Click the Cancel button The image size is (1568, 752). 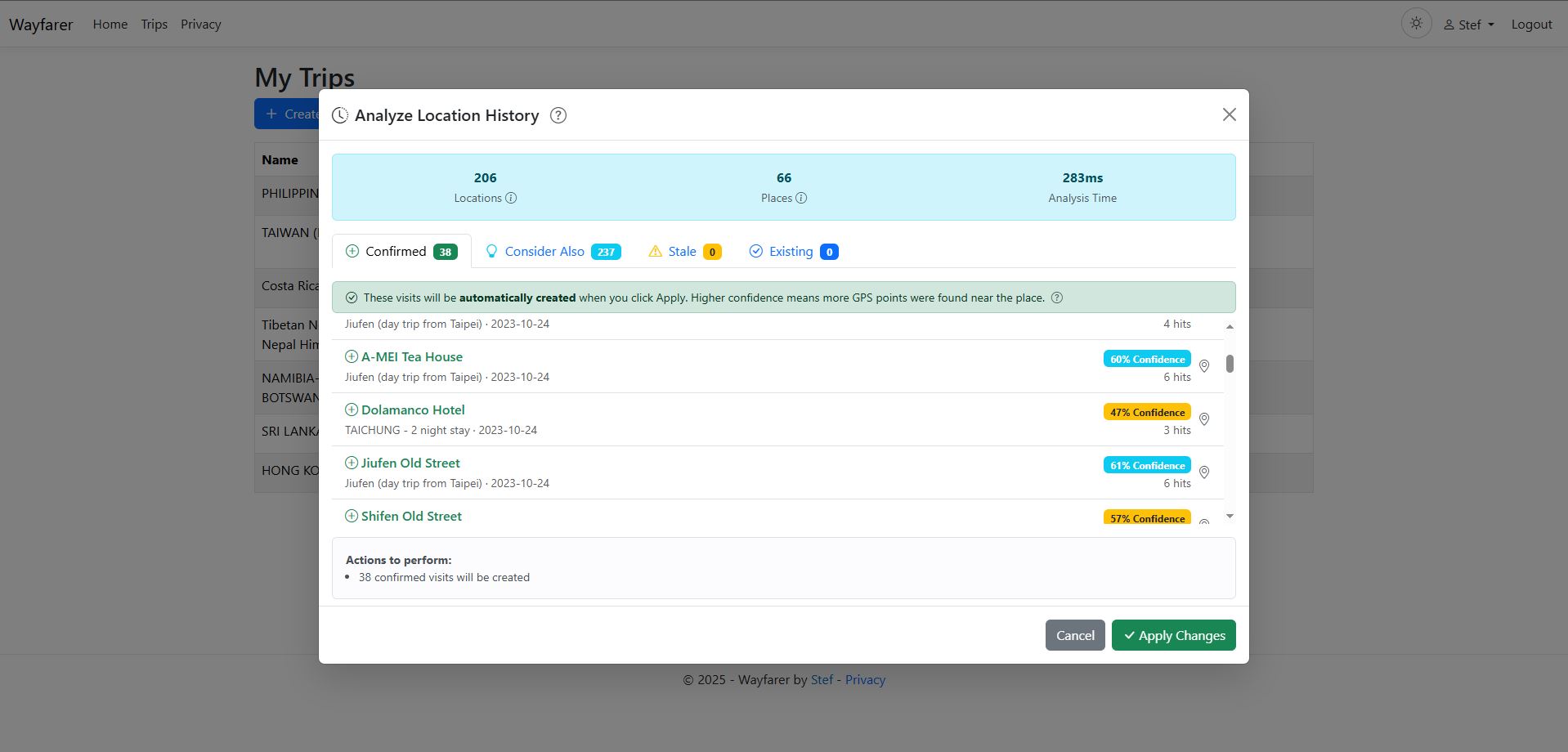coord(1075,635)
